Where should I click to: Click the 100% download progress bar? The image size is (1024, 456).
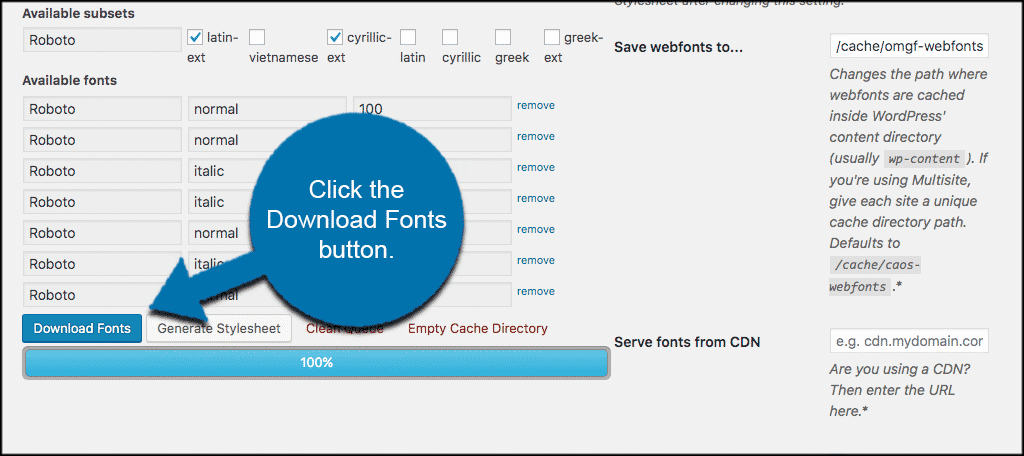pos(316,363)
